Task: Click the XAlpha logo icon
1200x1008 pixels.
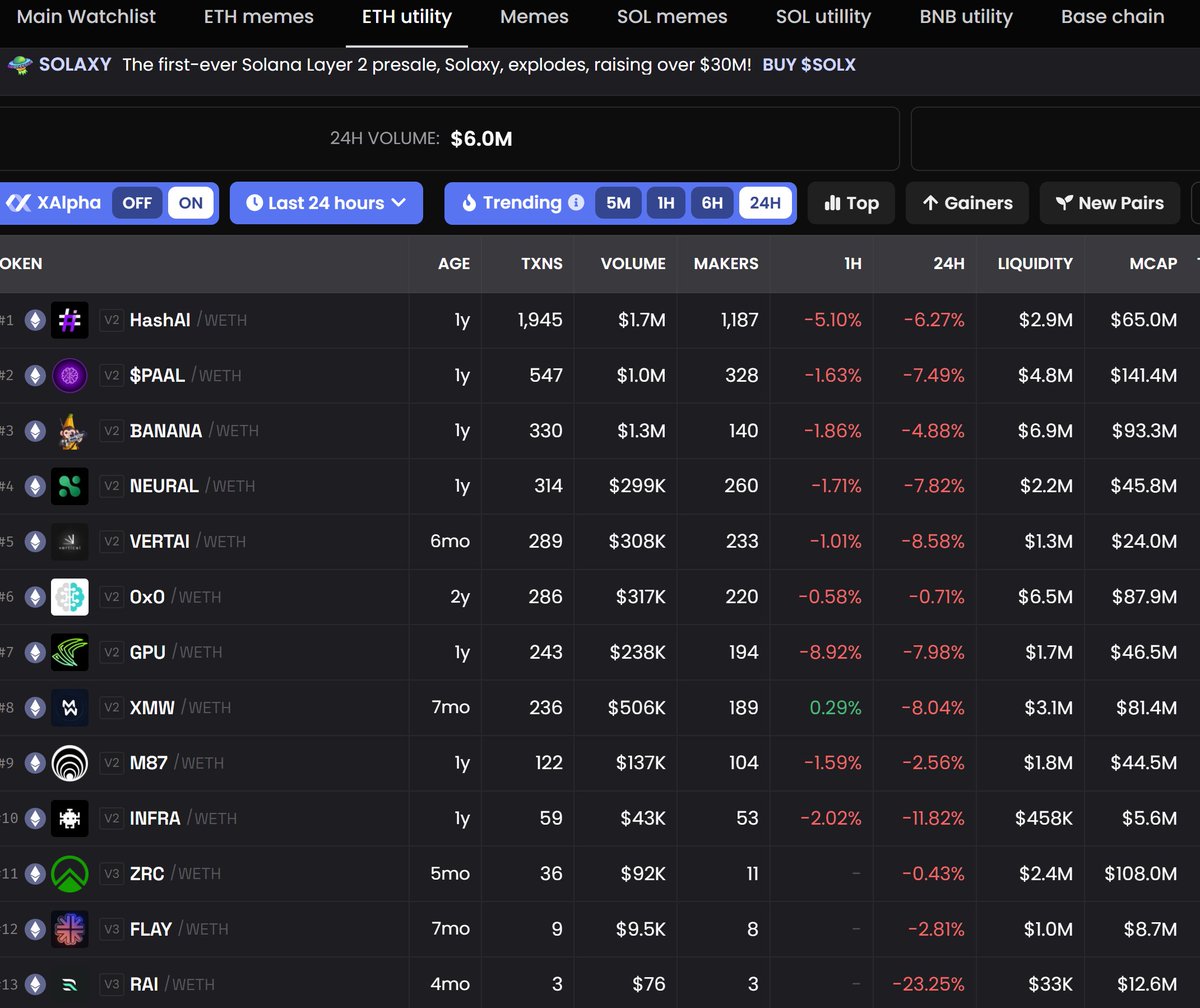Action: [18, 203]
